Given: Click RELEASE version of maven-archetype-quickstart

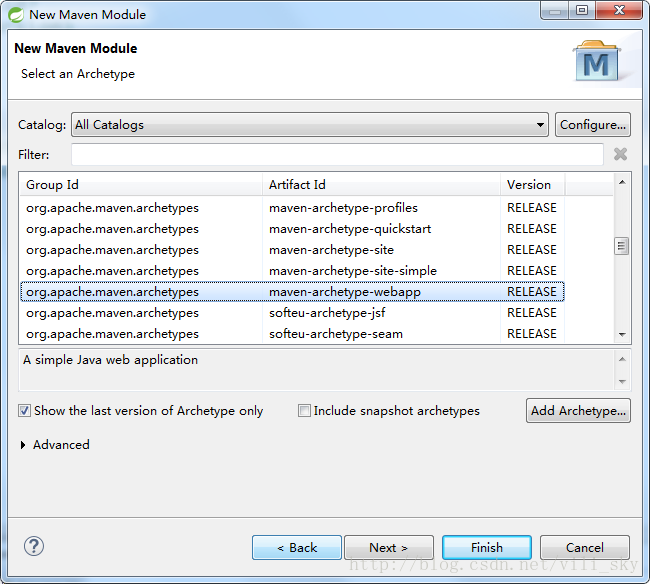Looking at the screenshot, I should click(x=532, y=229).
